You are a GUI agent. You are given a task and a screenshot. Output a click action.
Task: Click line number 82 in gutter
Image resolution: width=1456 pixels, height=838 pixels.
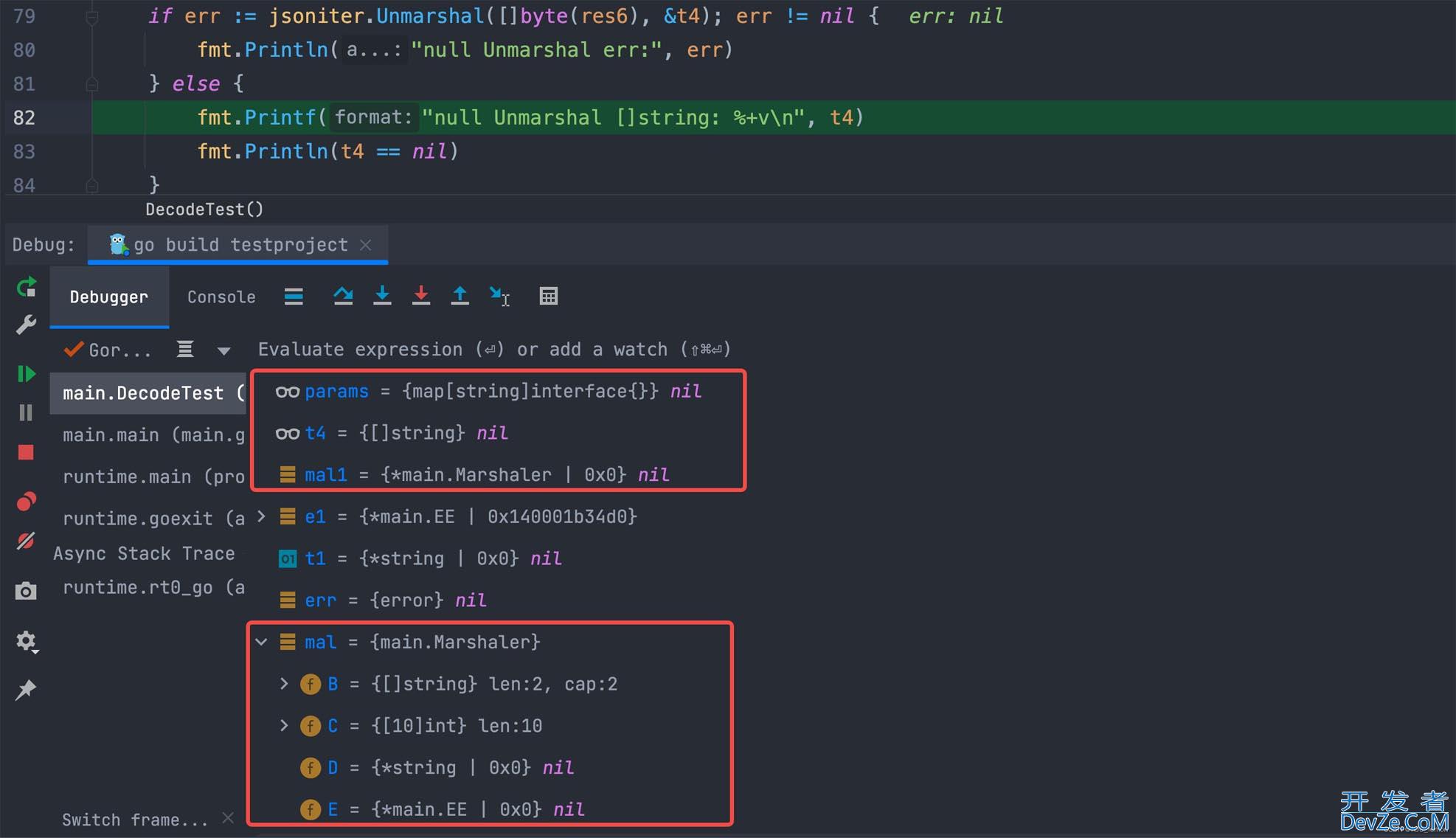pyautogui.click(x=24, y=117)
